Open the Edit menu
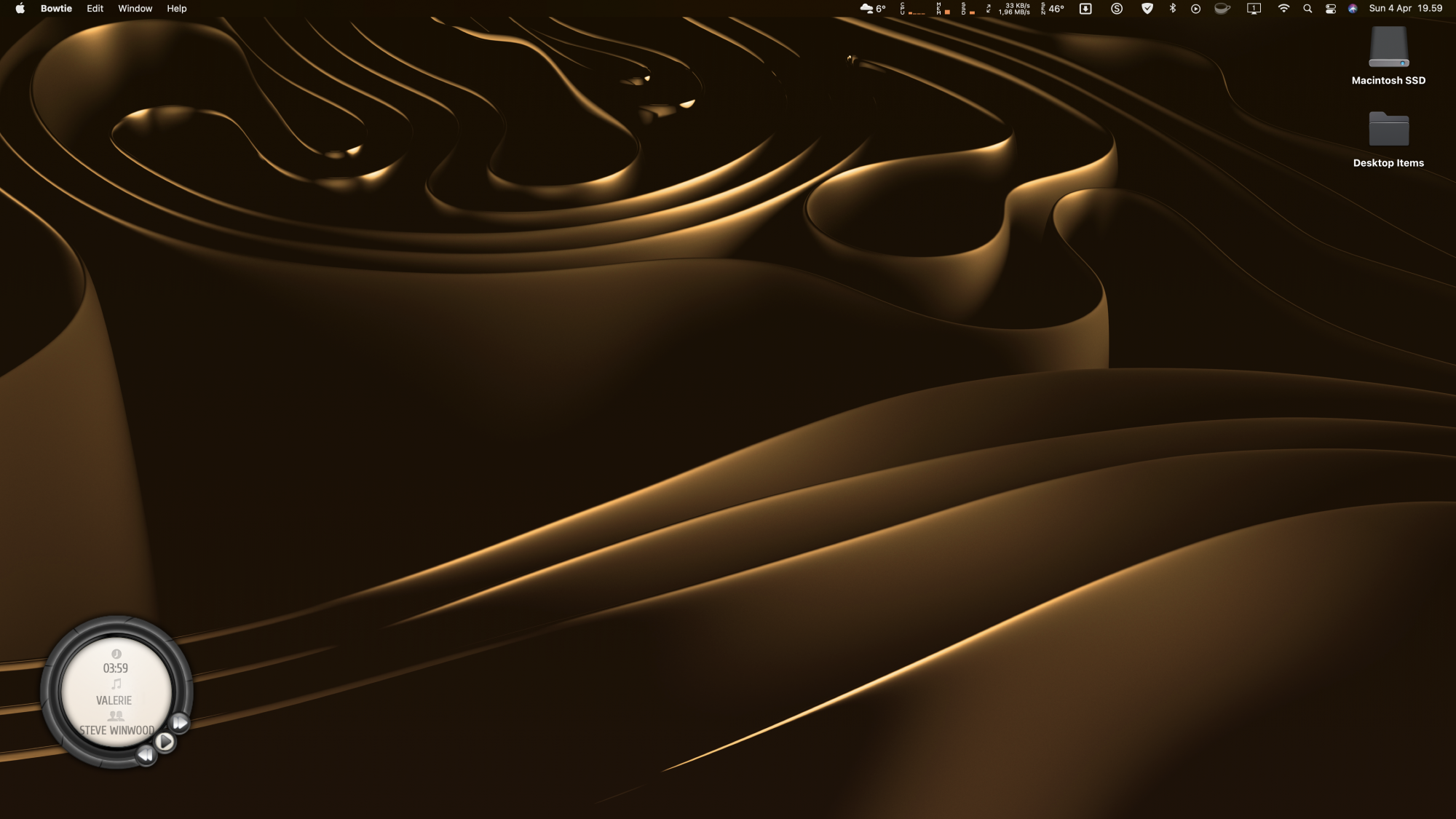 coord(95,9)
